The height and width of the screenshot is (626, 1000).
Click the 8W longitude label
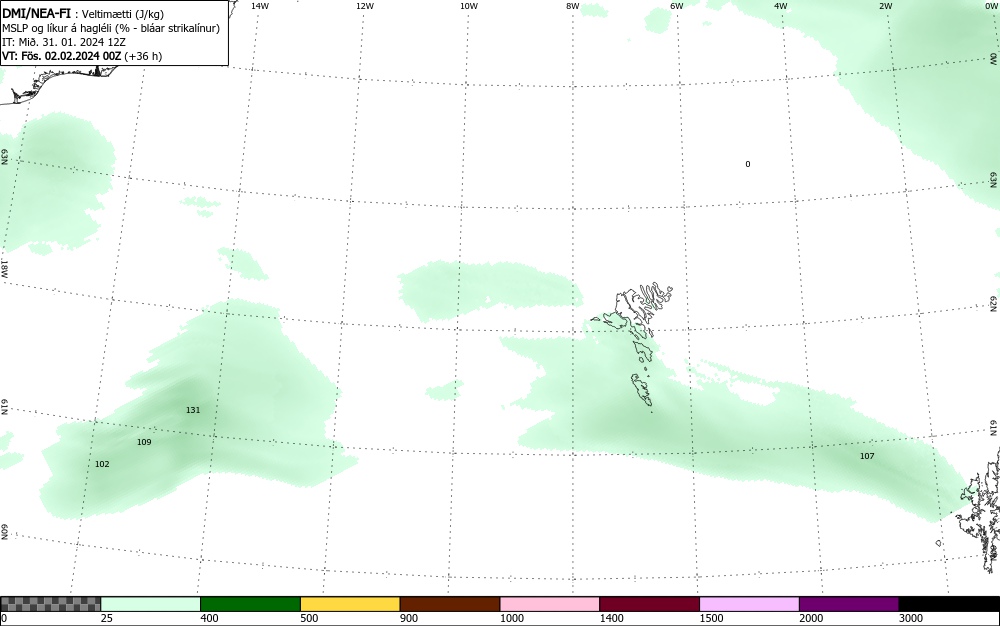coord(572,6)
